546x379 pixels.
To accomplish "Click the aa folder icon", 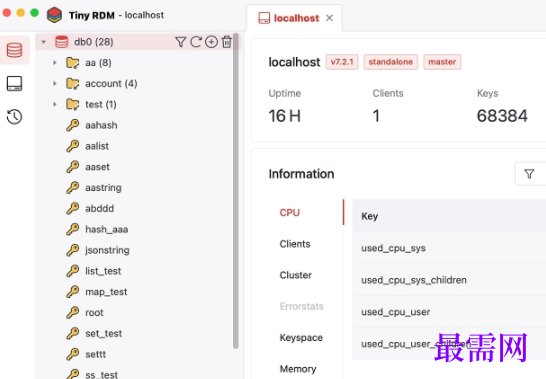I will [73, 63].
